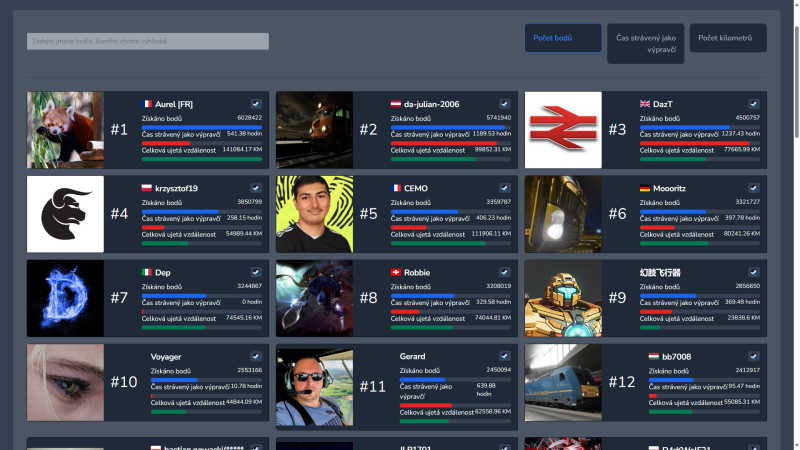Click the points value 6028422

tap(249, 118)
